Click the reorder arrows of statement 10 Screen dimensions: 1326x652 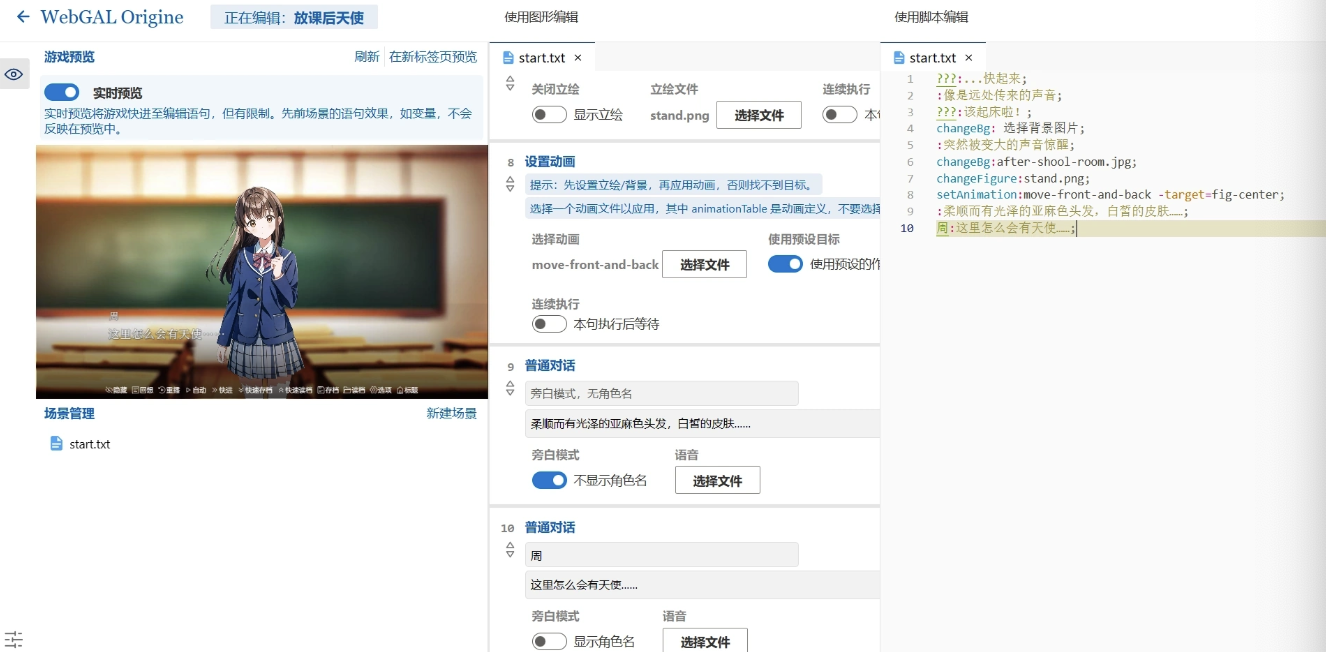coord(510,550)
